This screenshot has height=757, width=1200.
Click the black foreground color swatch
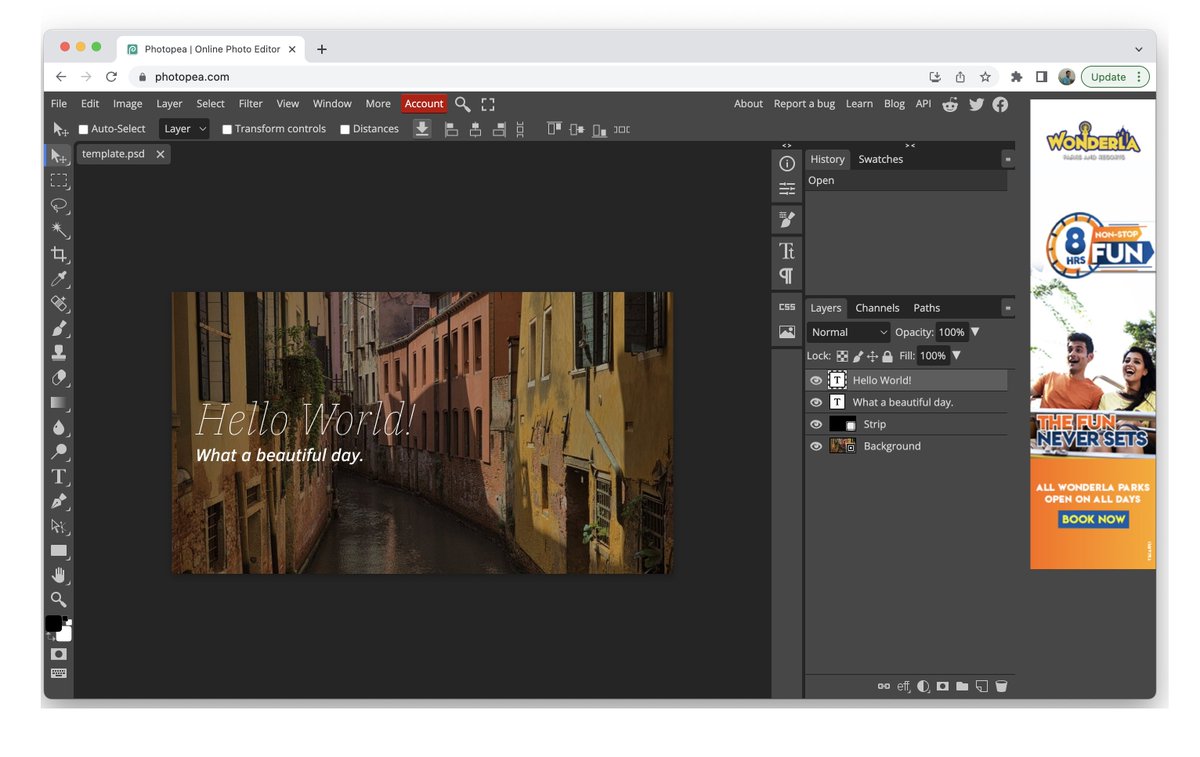coord(53,624)
